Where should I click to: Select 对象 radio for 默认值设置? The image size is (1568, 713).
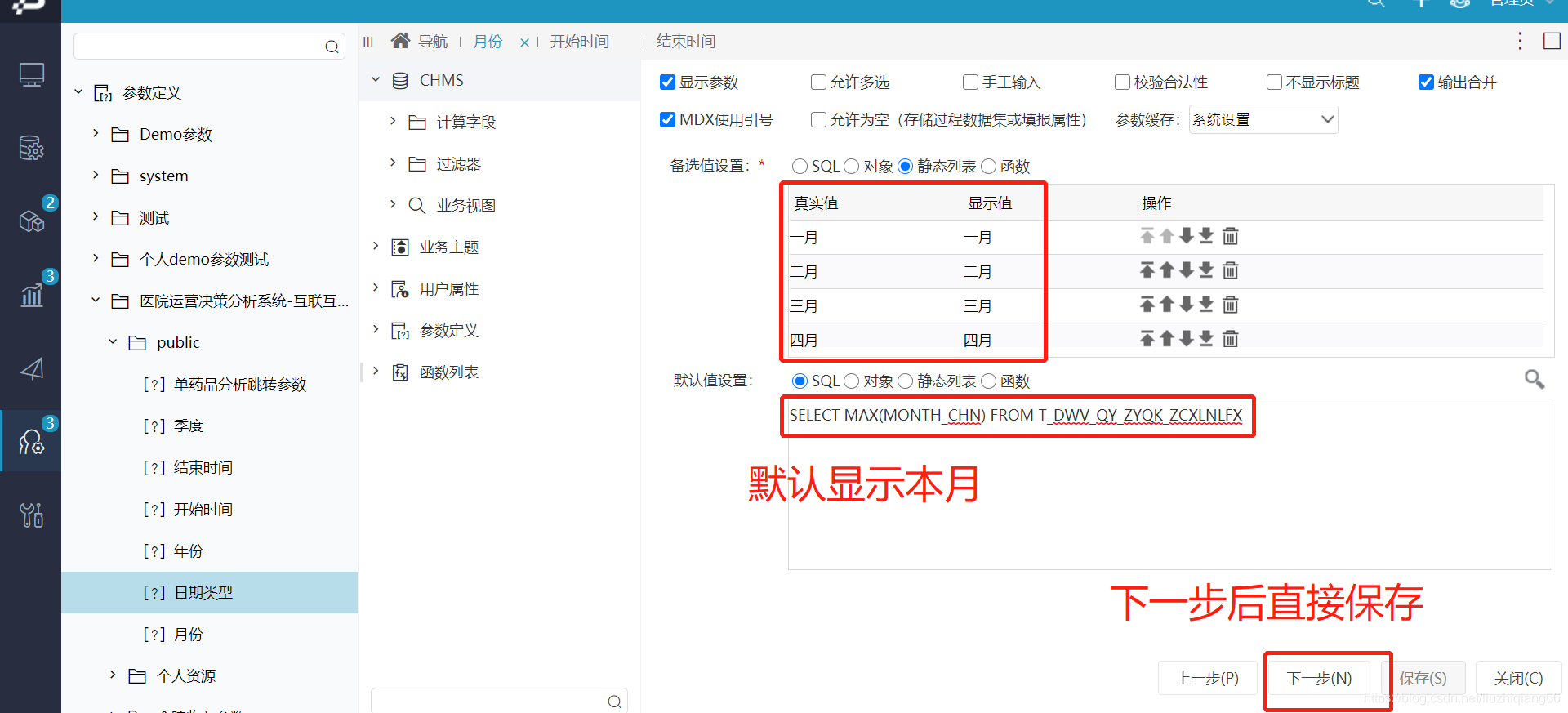(851, 381)
